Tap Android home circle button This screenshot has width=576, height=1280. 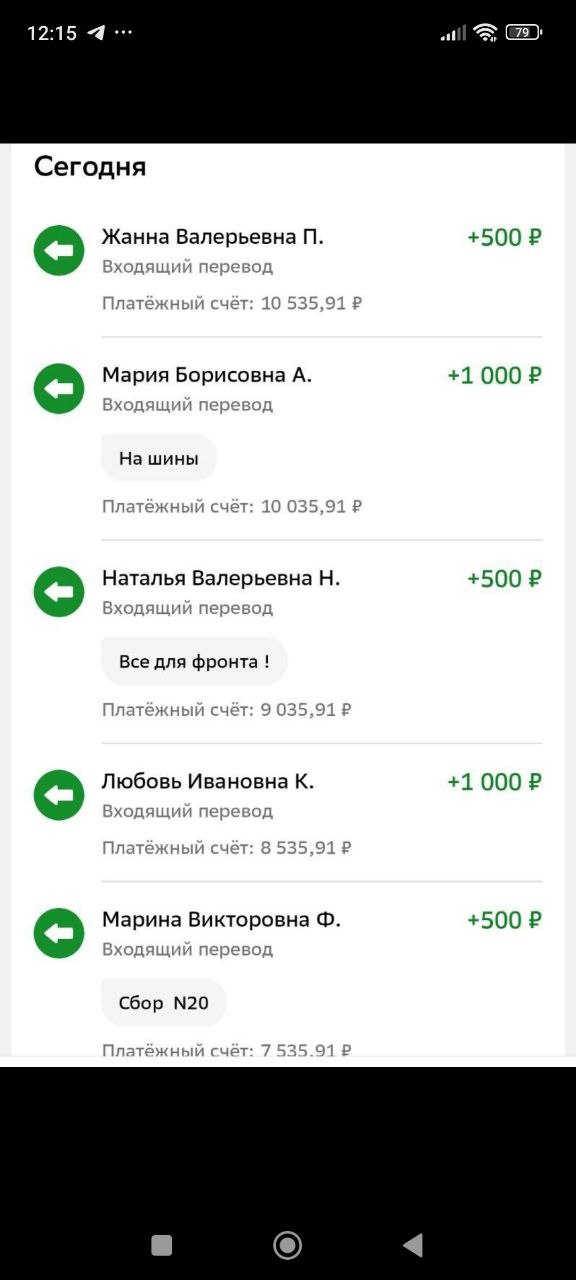[x=288, y=1245]
